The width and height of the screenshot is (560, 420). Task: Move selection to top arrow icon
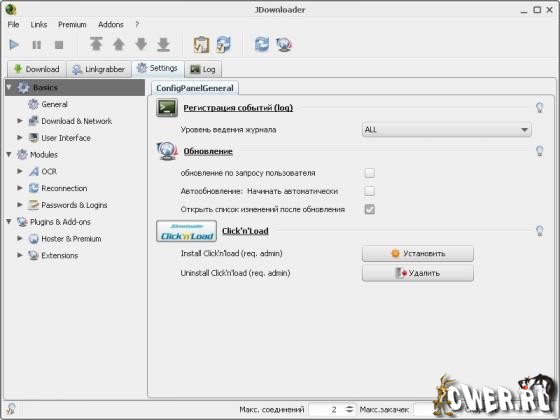96,44
